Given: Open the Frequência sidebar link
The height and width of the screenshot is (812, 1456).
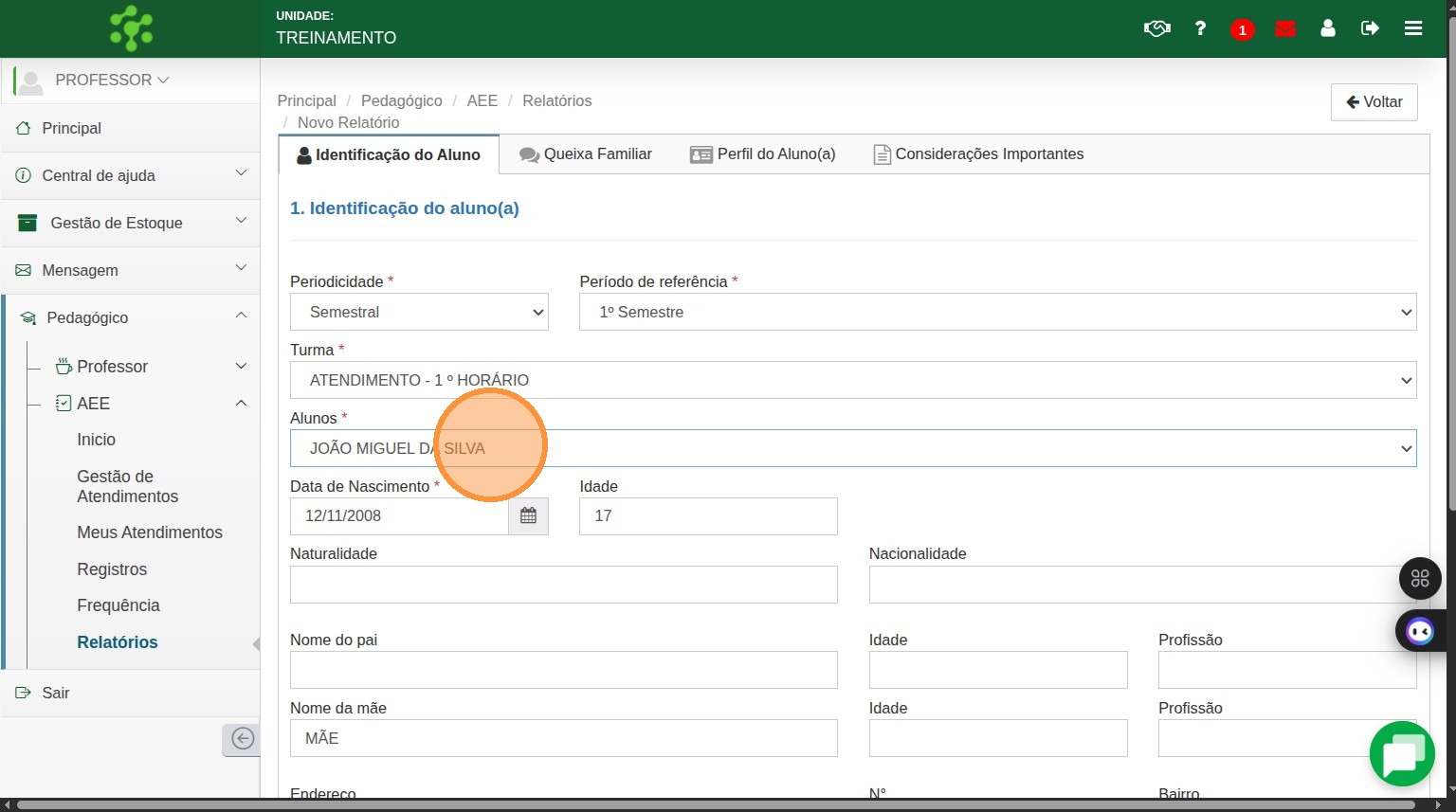Looking at the screenshot, I should (118, 605).
